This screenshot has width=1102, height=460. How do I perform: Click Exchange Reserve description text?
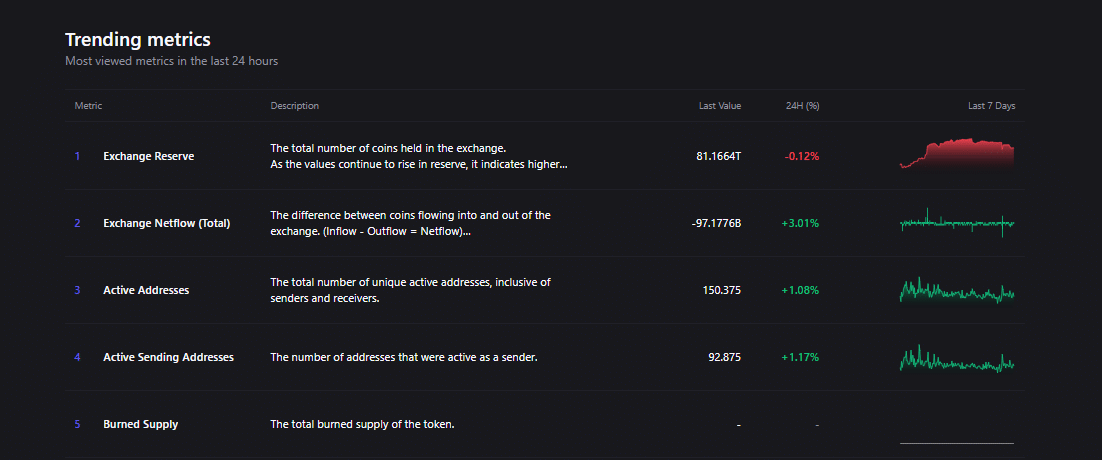point(418,156)
